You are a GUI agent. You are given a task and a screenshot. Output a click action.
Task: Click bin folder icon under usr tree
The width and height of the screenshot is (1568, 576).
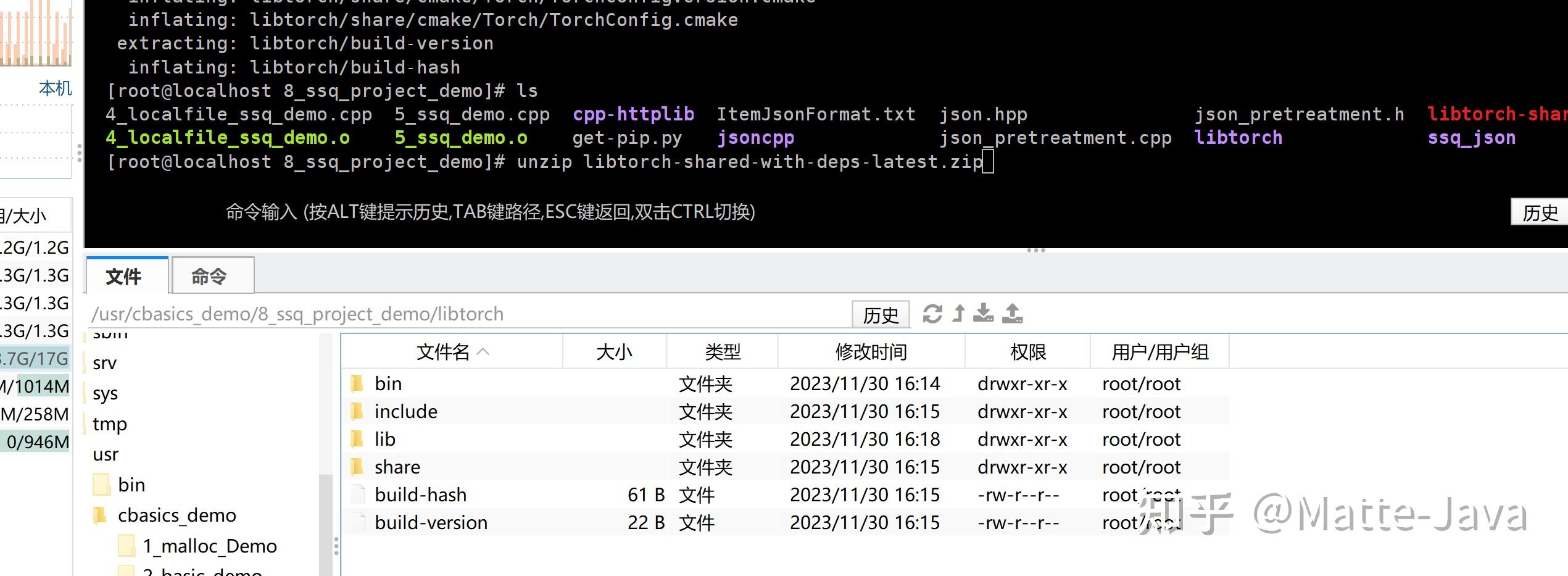click(x=102, y=485)
